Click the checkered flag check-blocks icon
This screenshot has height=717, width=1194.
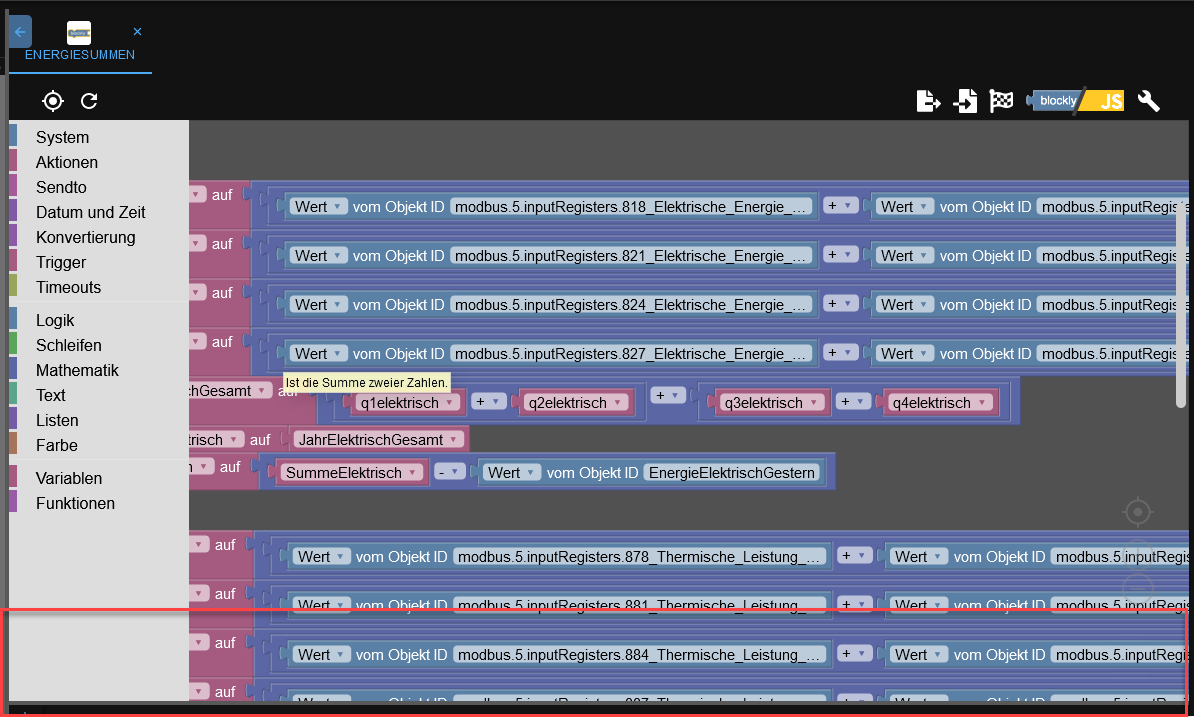pyautogui.click(x=1001, y=100)
